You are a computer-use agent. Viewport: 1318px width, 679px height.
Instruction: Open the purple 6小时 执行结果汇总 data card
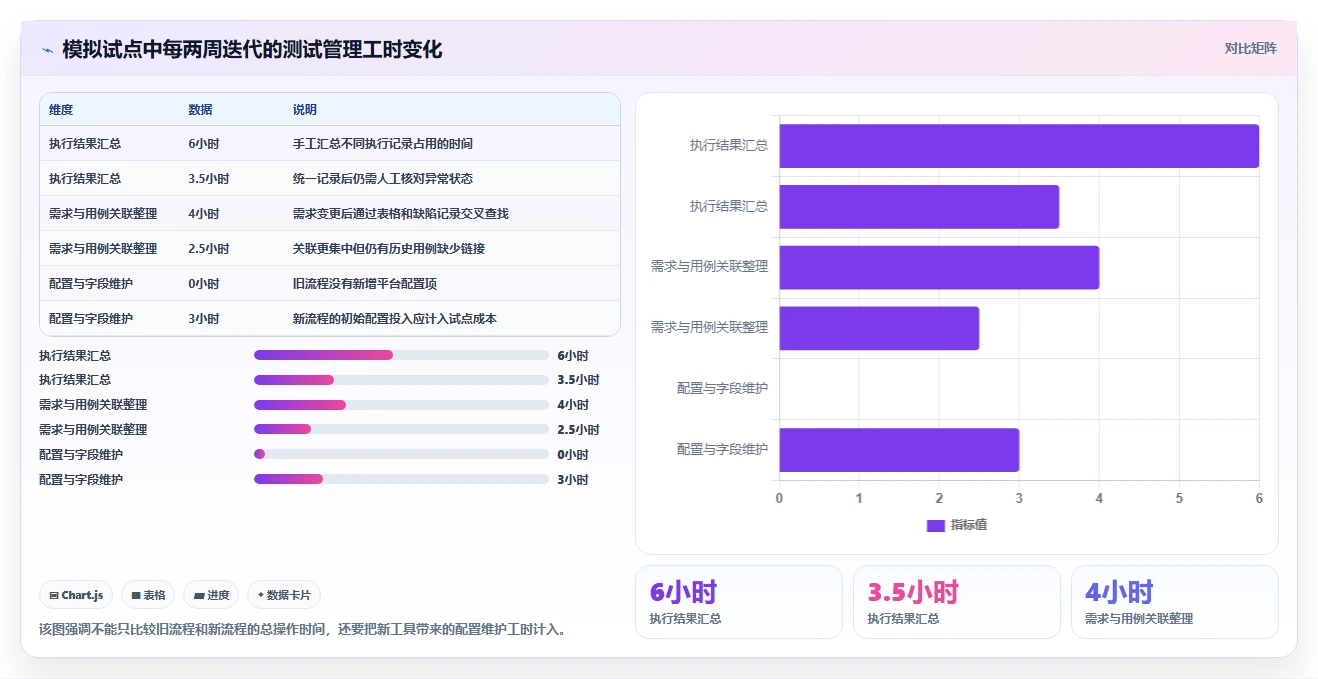coord(739,602)
